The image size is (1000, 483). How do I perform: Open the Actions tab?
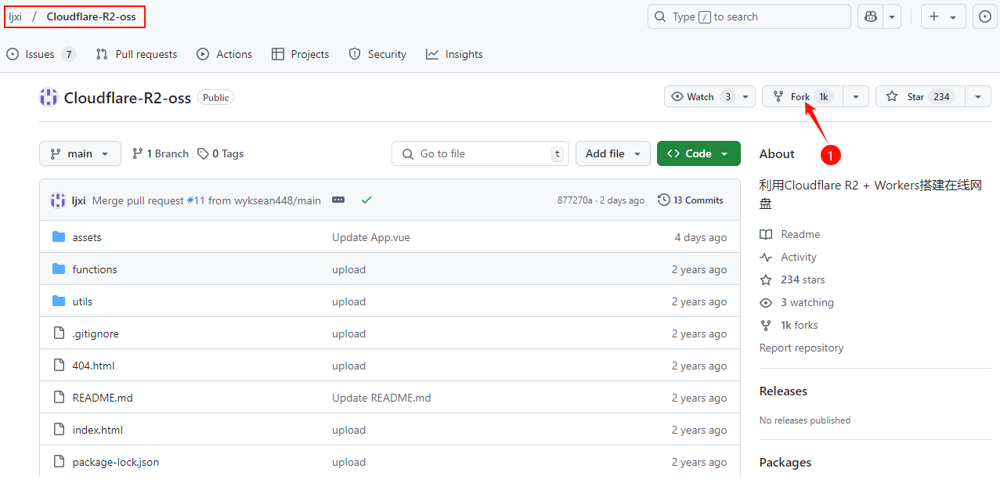(224, 54)
